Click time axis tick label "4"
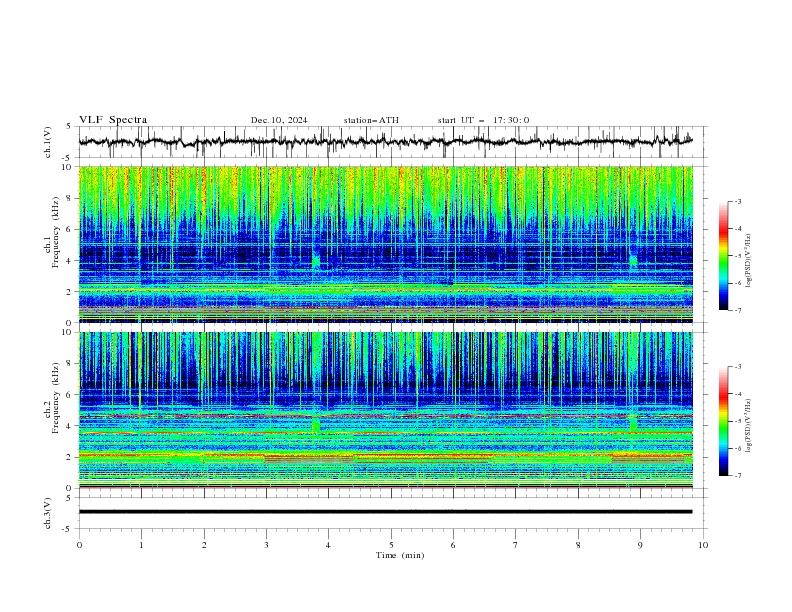The width and height of the screenshot is (792, 612). pos(329,545)
